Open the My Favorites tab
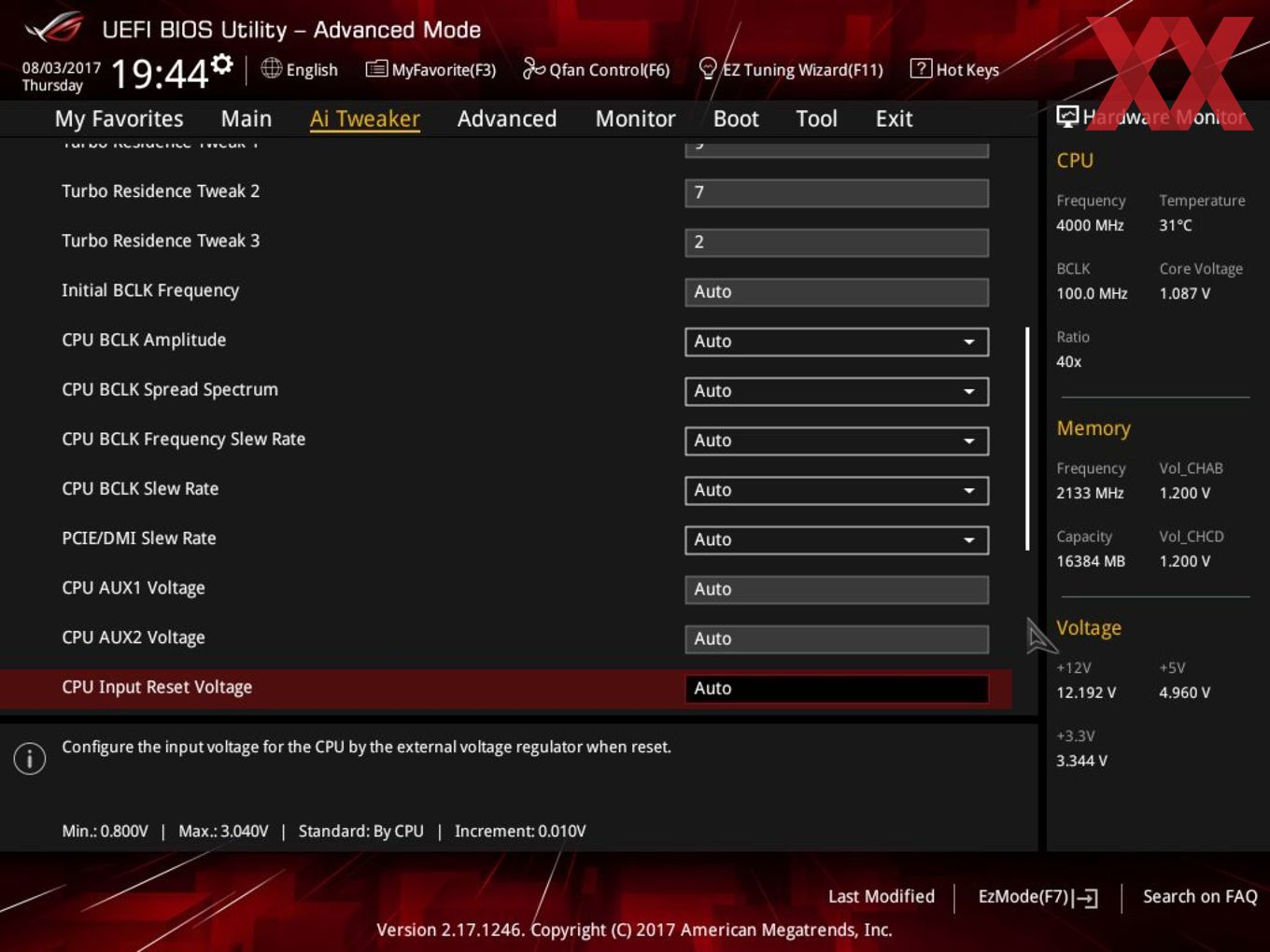 (119, 119)
